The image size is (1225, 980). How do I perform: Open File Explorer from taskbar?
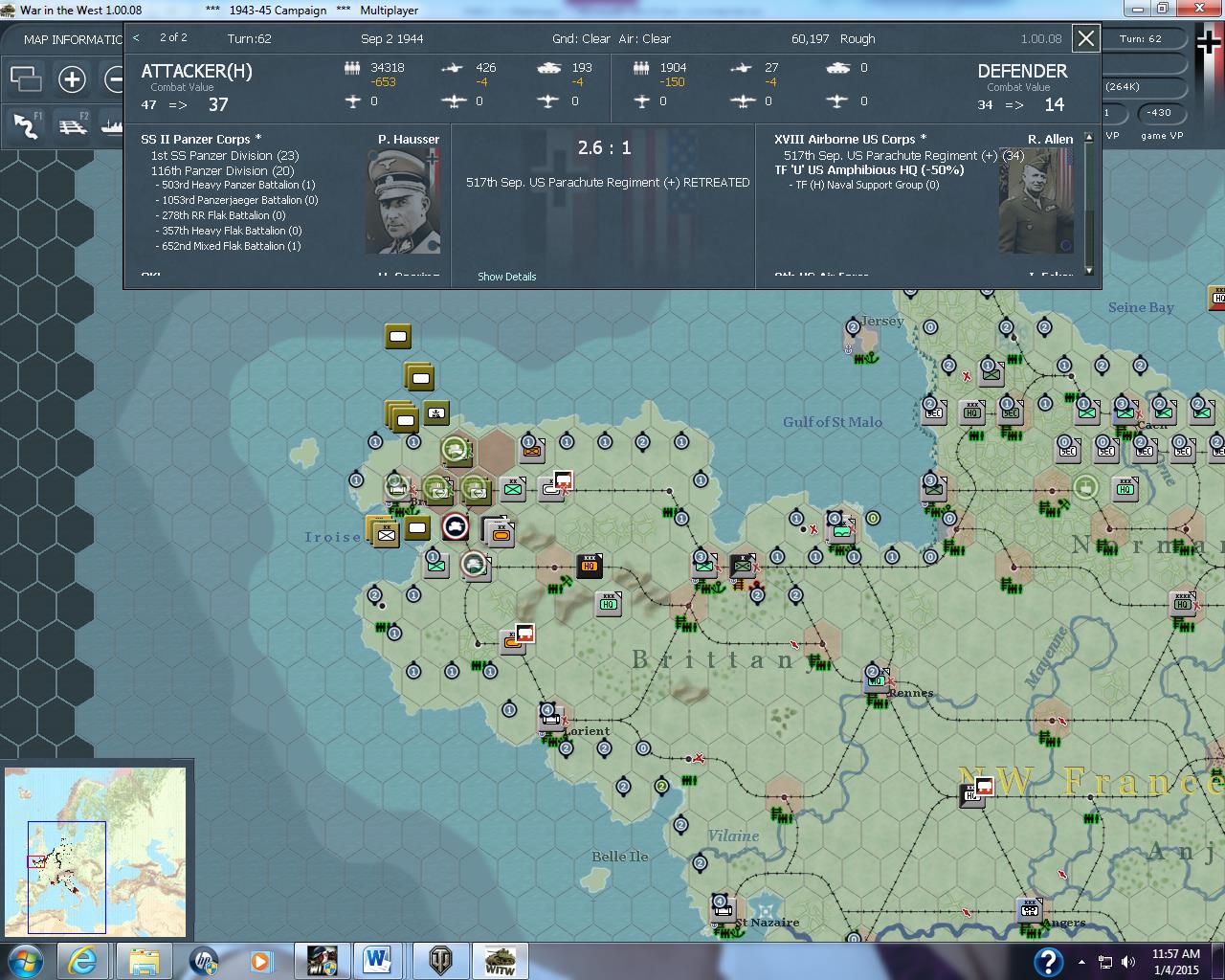(x=144, y=961)
